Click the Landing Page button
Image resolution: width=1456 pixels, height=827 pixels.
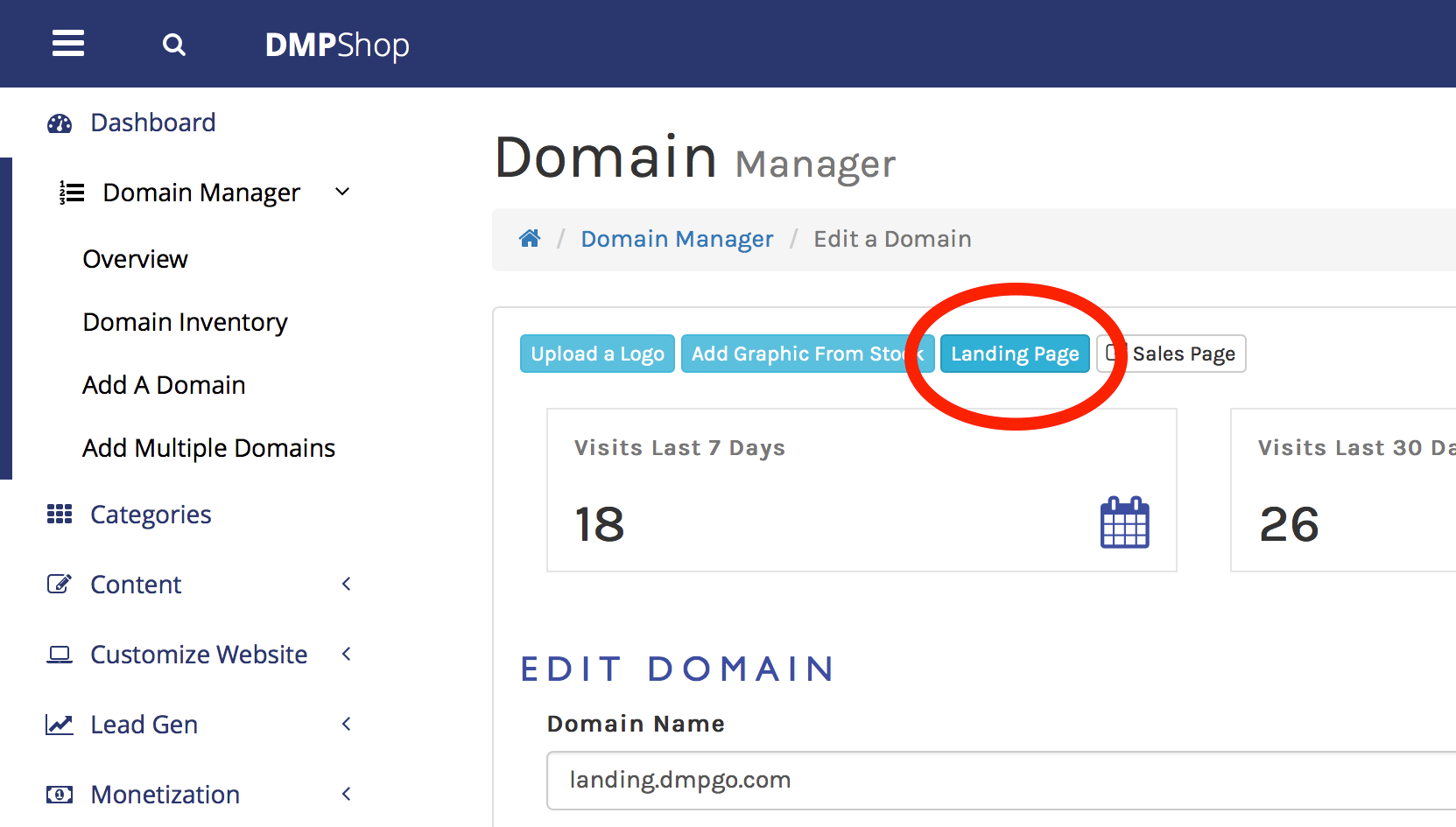[x=1015, y=354]
